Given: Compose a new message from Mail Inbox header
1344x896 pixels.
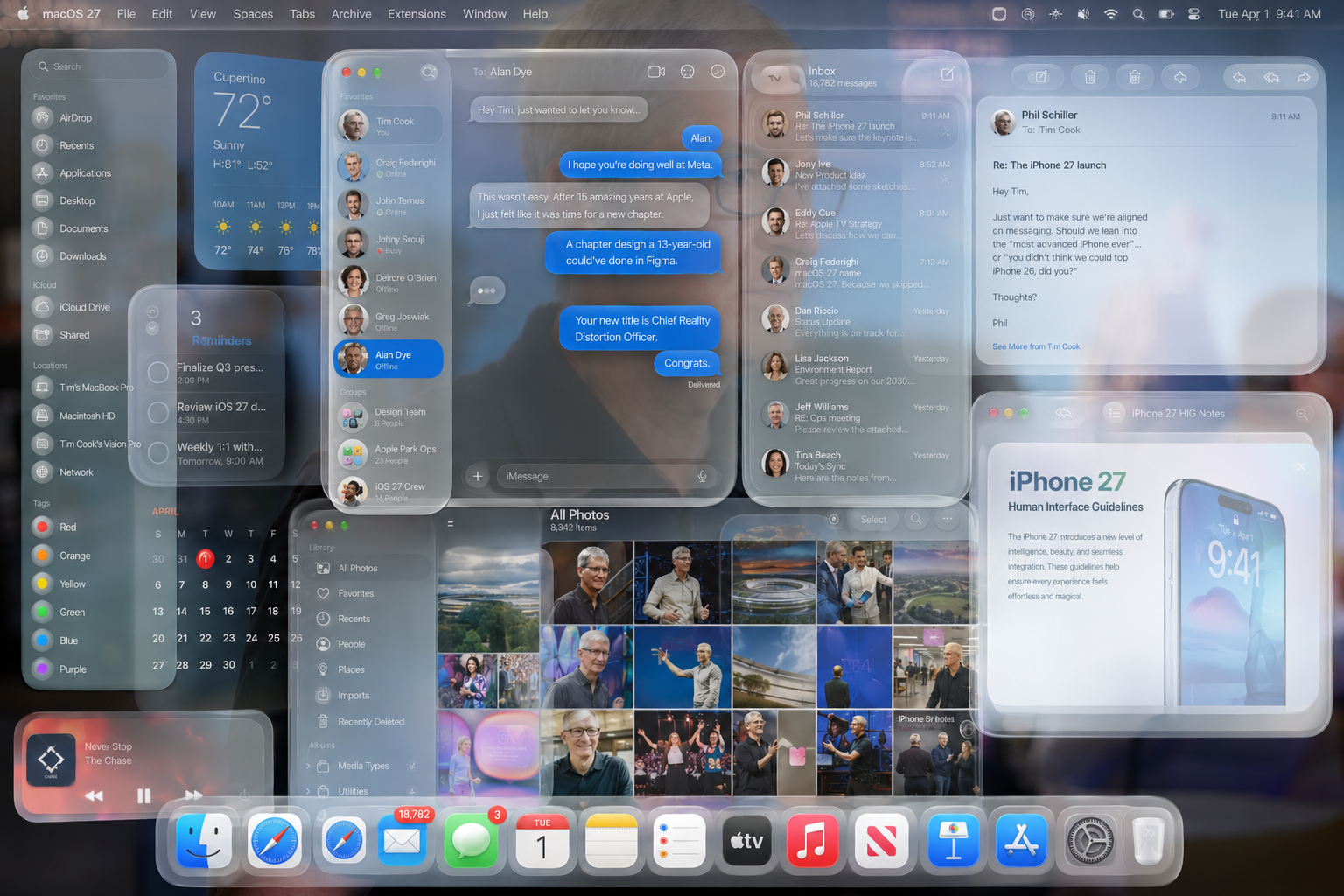Looking at the screenshot, I should (x=948, y=74).
